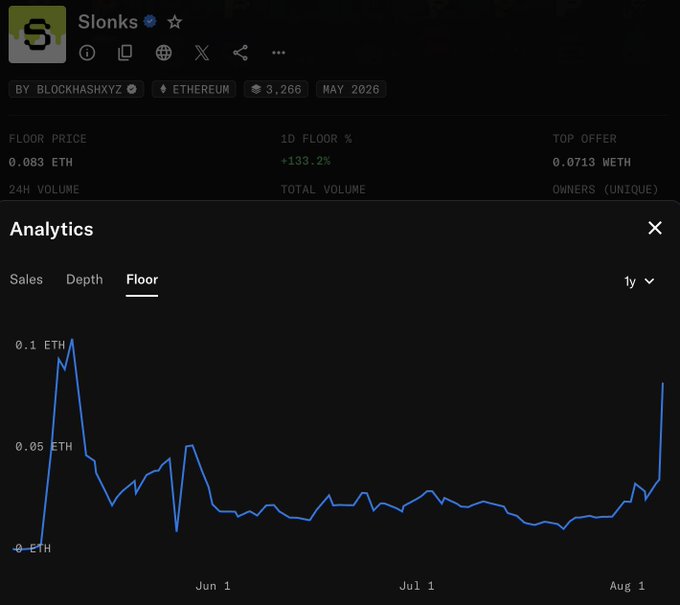Viewport: 680px width, 605px height.
Task: Click the TOTAL VOLUME label
Action: (323, 190)
